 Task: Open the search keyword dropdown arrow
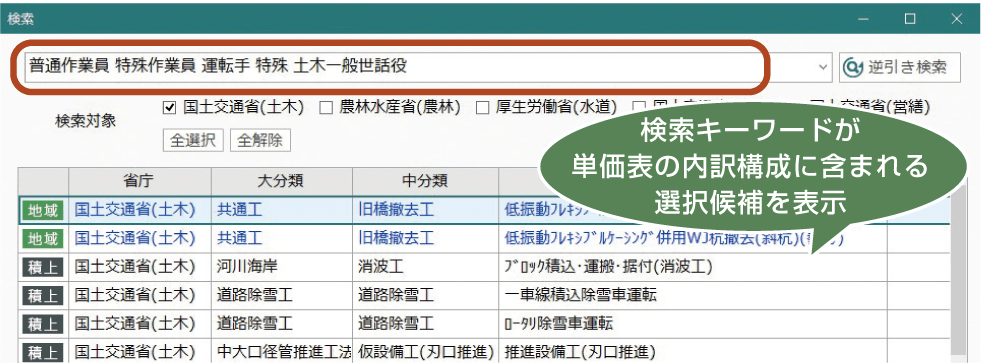[x=823, y=67]
